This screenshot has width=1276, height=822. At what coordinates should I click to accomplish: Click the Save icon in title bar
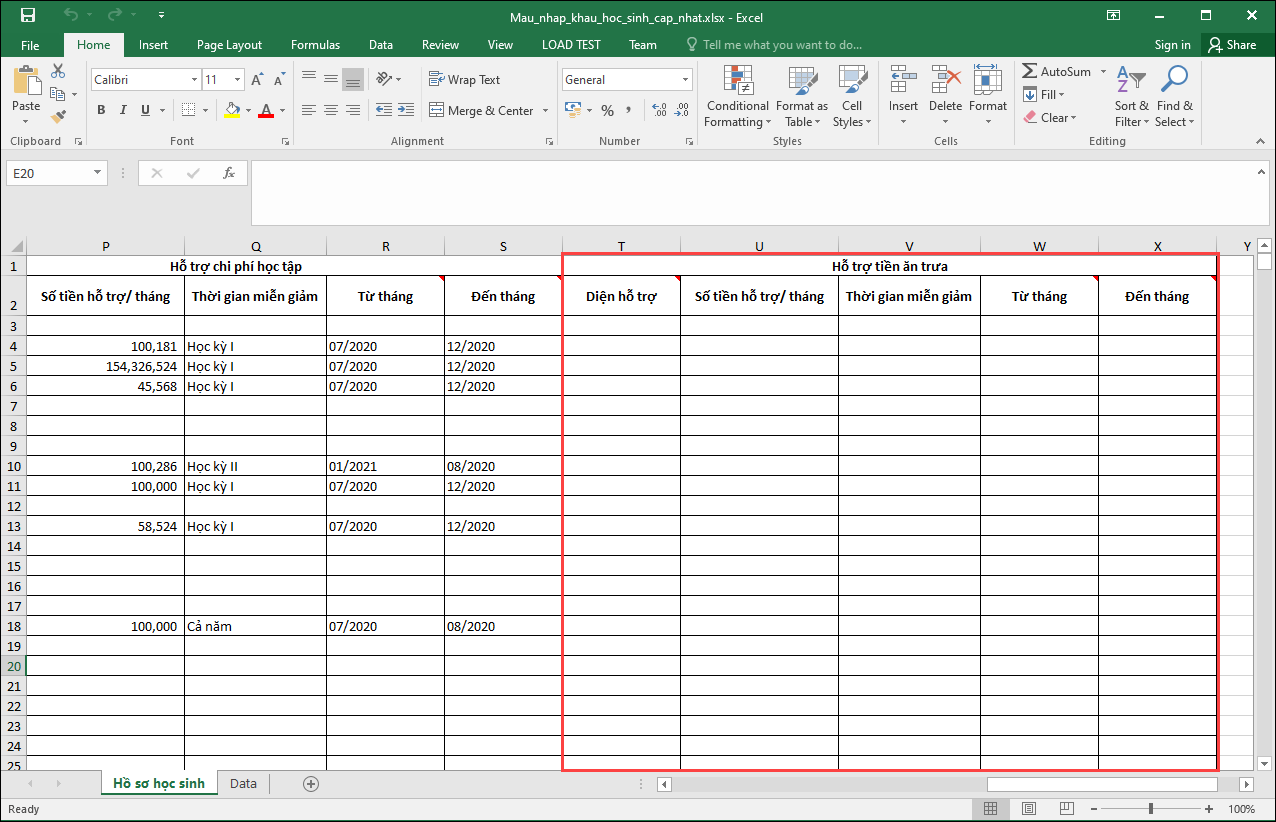pyautogui.click(x=28, y=15)
